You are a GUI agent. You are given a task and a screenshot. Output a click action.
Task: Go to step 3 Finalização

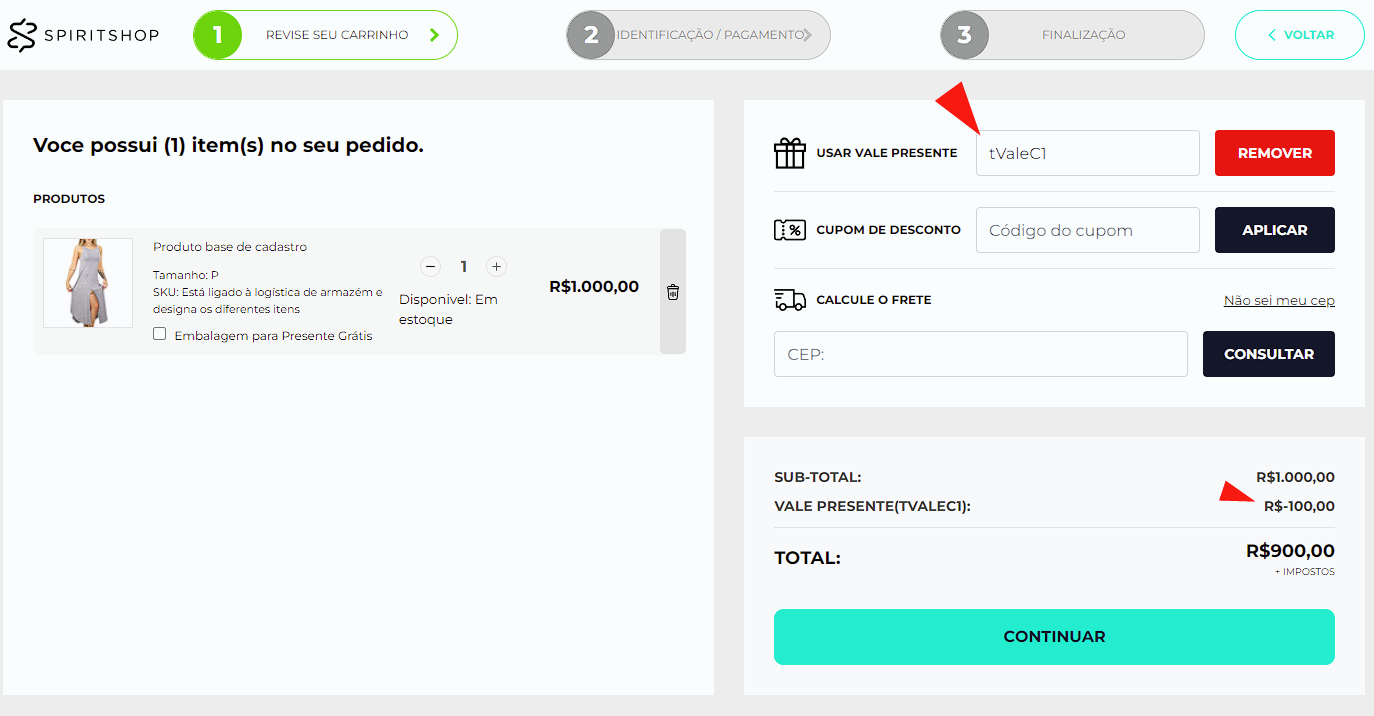1072,35
